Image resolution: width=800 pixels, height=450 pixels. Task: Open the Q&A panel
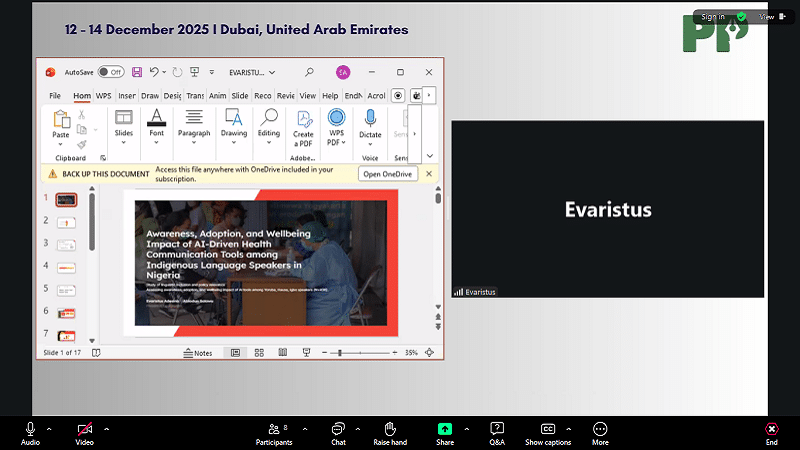pos(497,429)
